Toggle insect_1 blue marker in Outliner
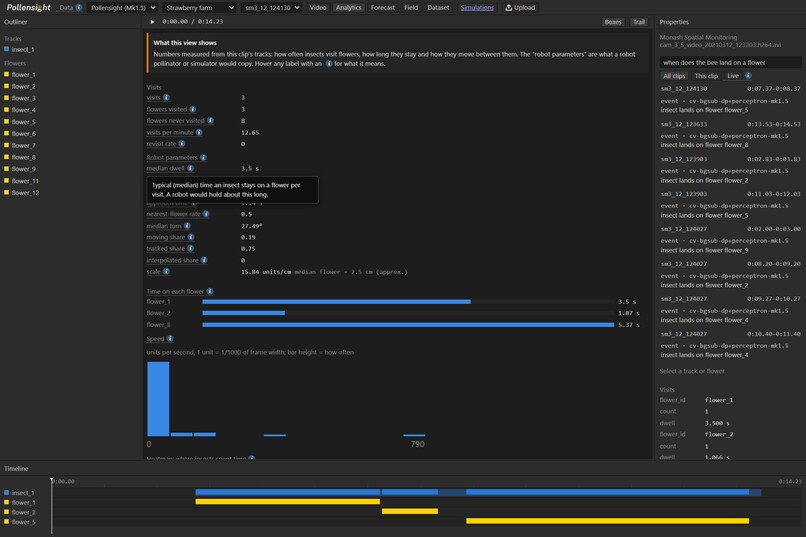 pos(7,49)
